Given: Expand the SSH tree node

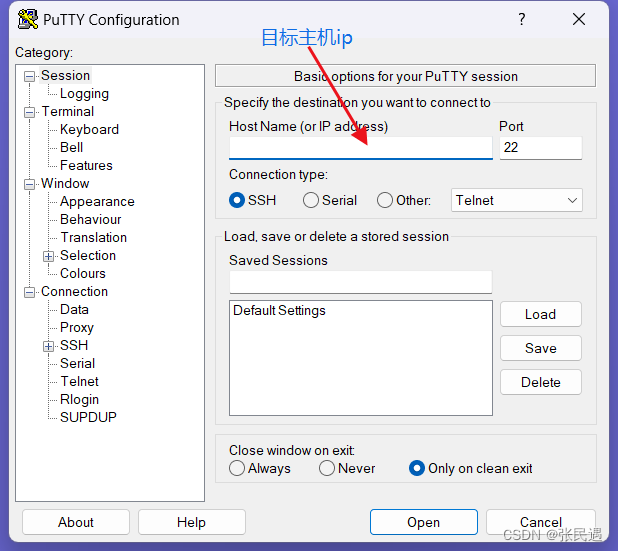Looking at the screenshot, I should coord(48,346).
